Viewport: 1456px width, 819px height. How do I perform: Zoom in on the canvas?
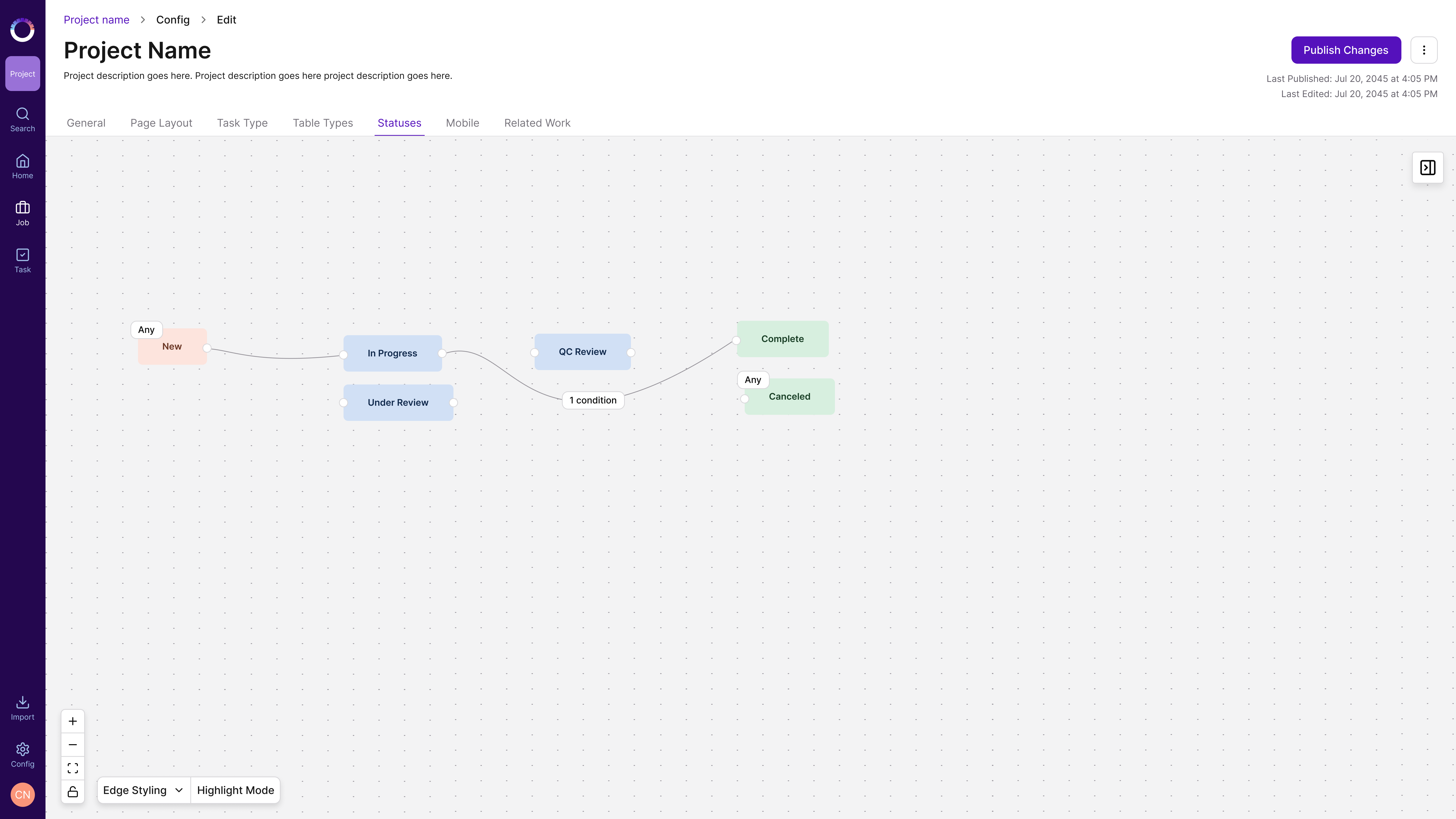pyautogui.click(x=73, y=721)
